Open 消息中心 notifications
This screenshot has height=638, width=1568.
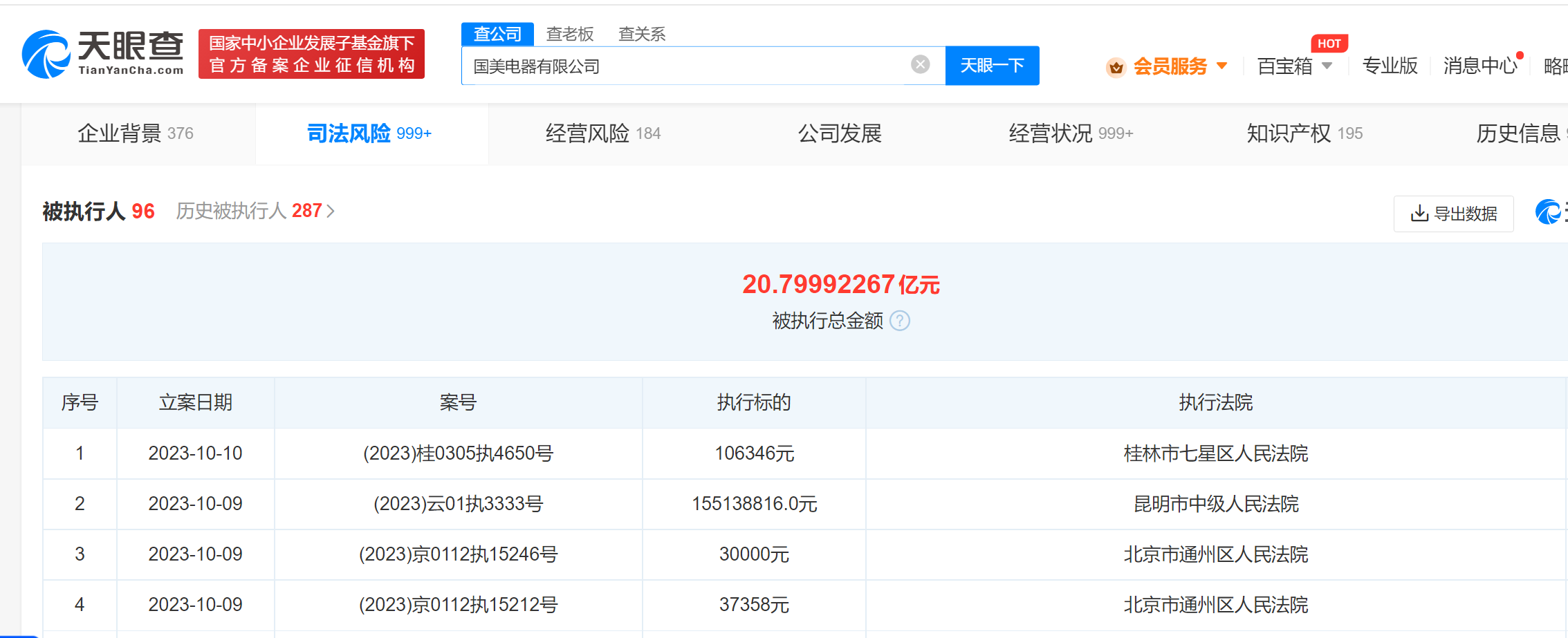point(1480,66)
